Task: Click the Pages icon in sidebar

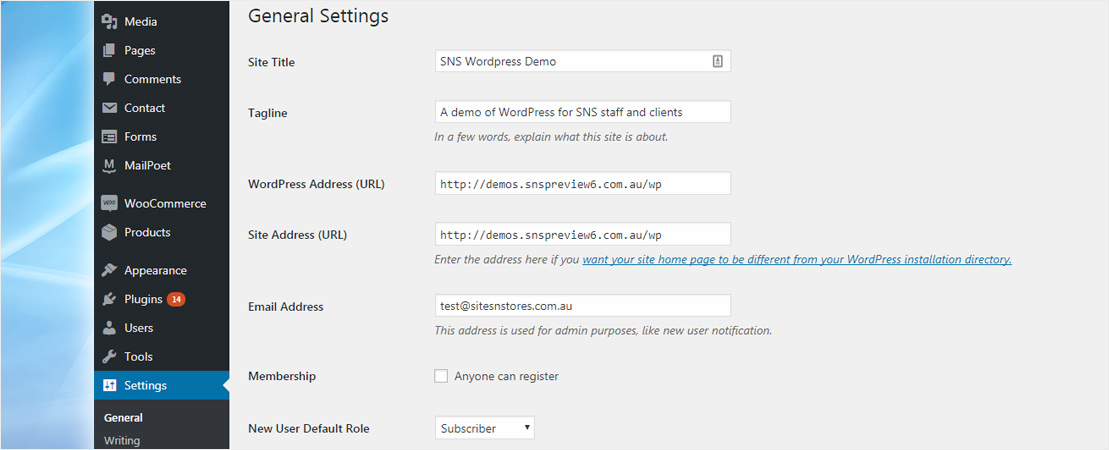Action: pyautogui.click(x=110, y=51)
